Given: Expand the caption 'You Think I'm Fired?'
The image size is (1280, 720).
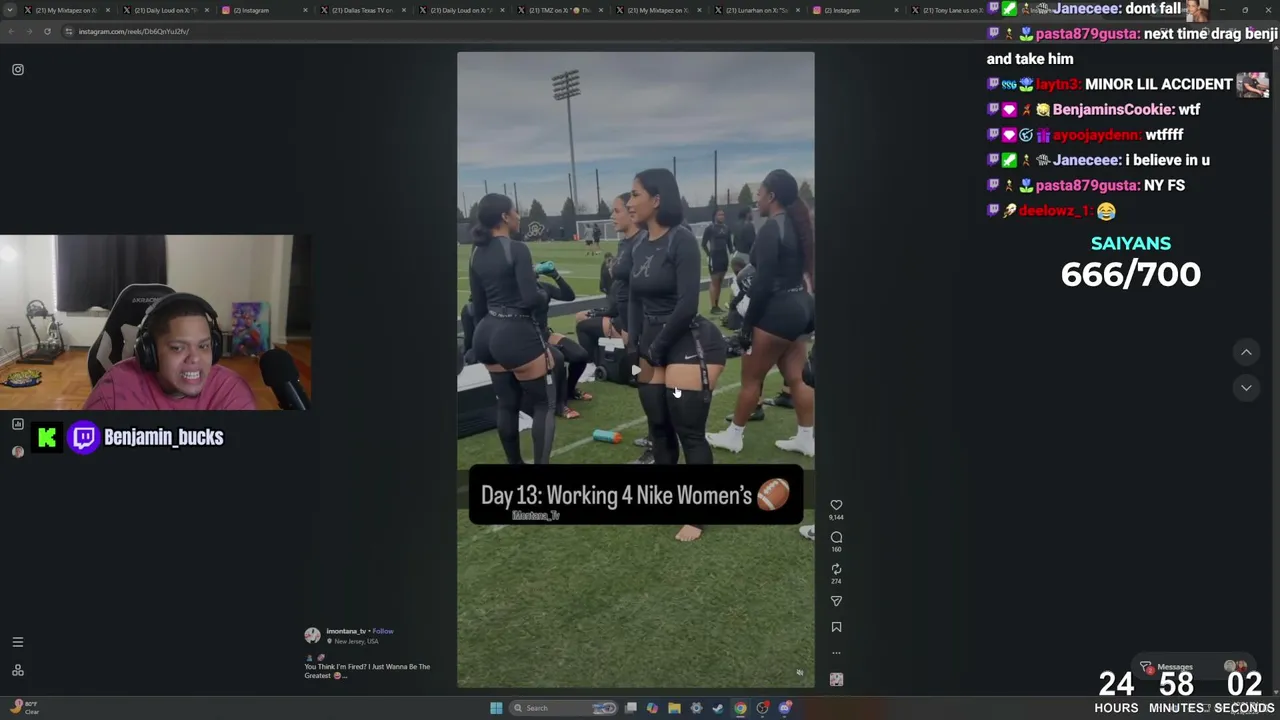Looking at the screenshot, I should (367, 671).
